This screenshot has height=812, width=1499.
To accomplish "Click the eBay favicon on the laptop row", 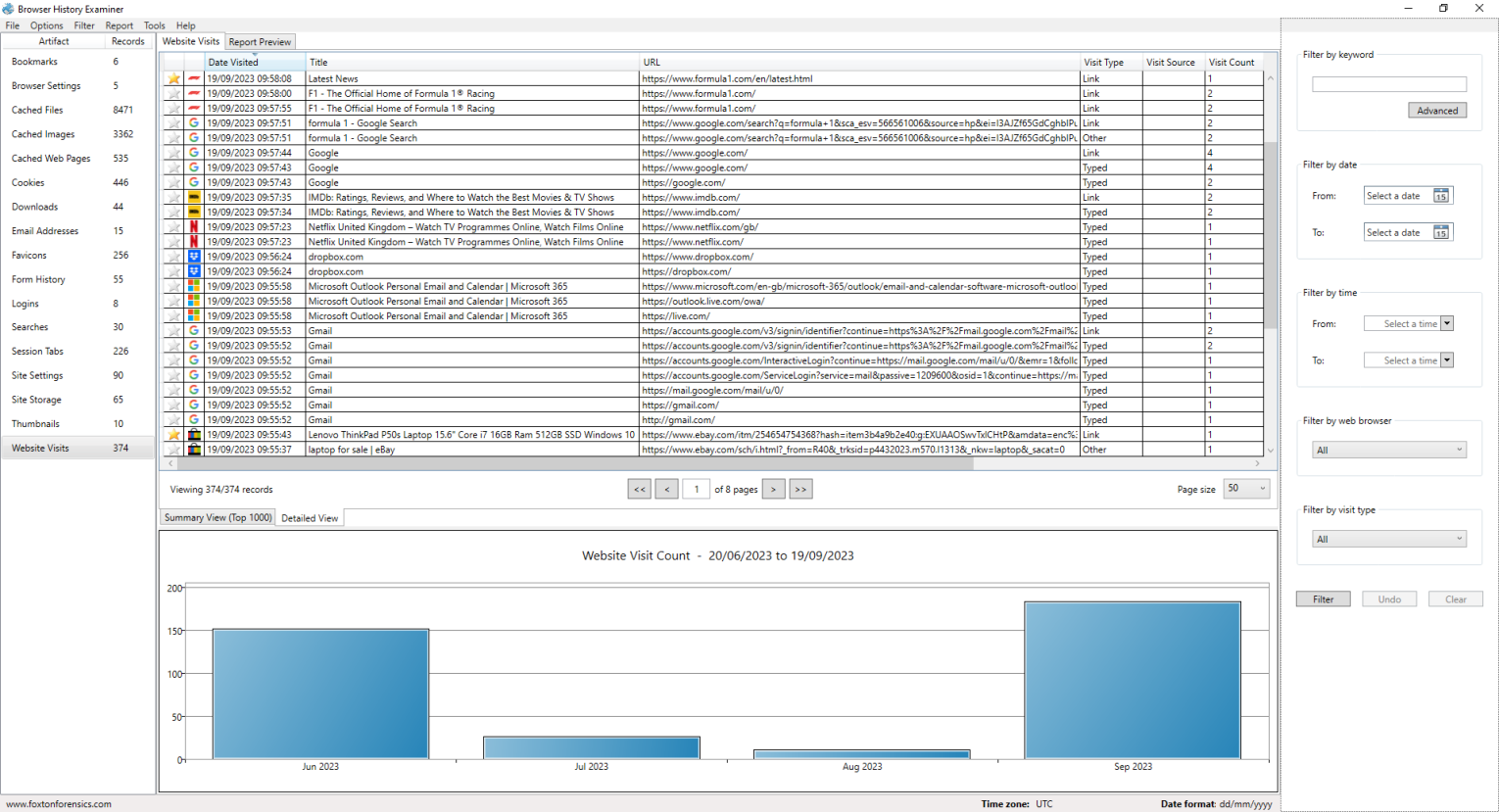I will click(x=193, y=449).
